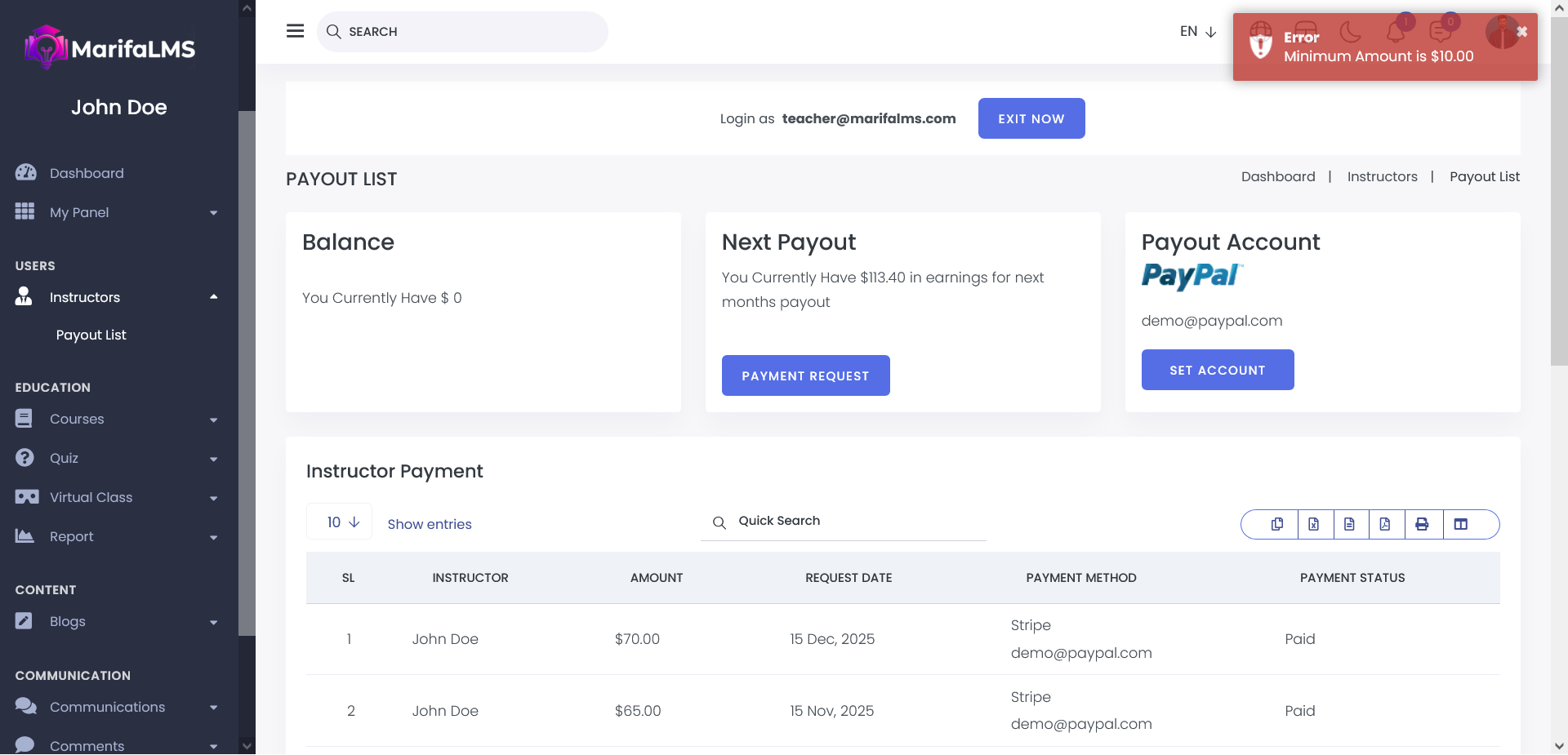Image resolution: width=1568 pixels, height=755 pixels.
Task: Expand the Courses sidebar menu
Action: point(117,419)
